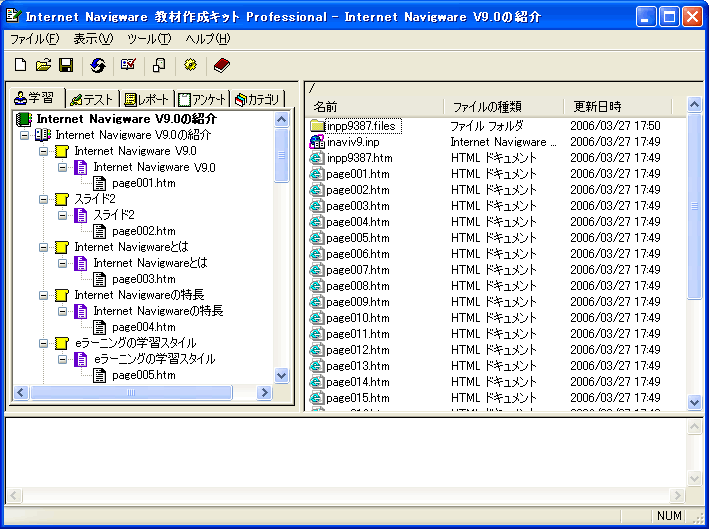Click file list vertical scrollbar thumb
The width and height of the screenshot is (709, 529).
694,206
